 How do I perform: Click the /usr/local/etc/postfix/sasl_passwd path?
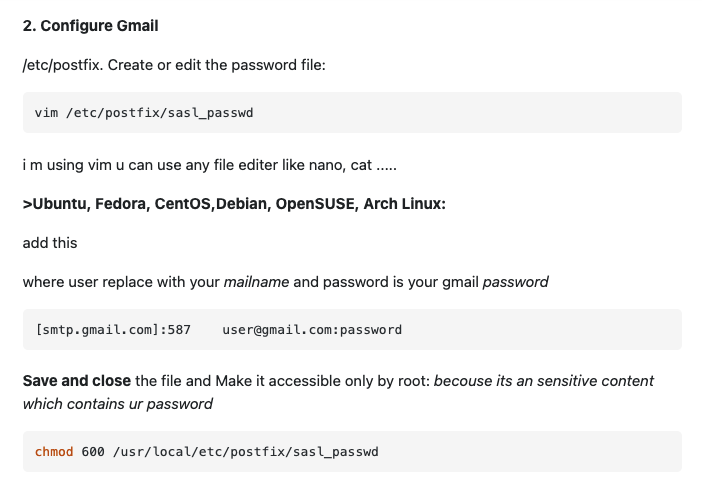tap(246, 451)
